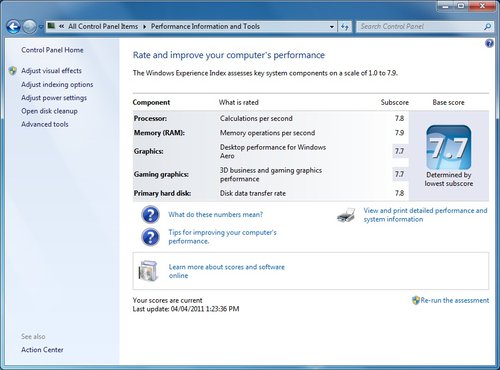Click Memory subscore 7.9
500x370 pixels.
point(399,133)
